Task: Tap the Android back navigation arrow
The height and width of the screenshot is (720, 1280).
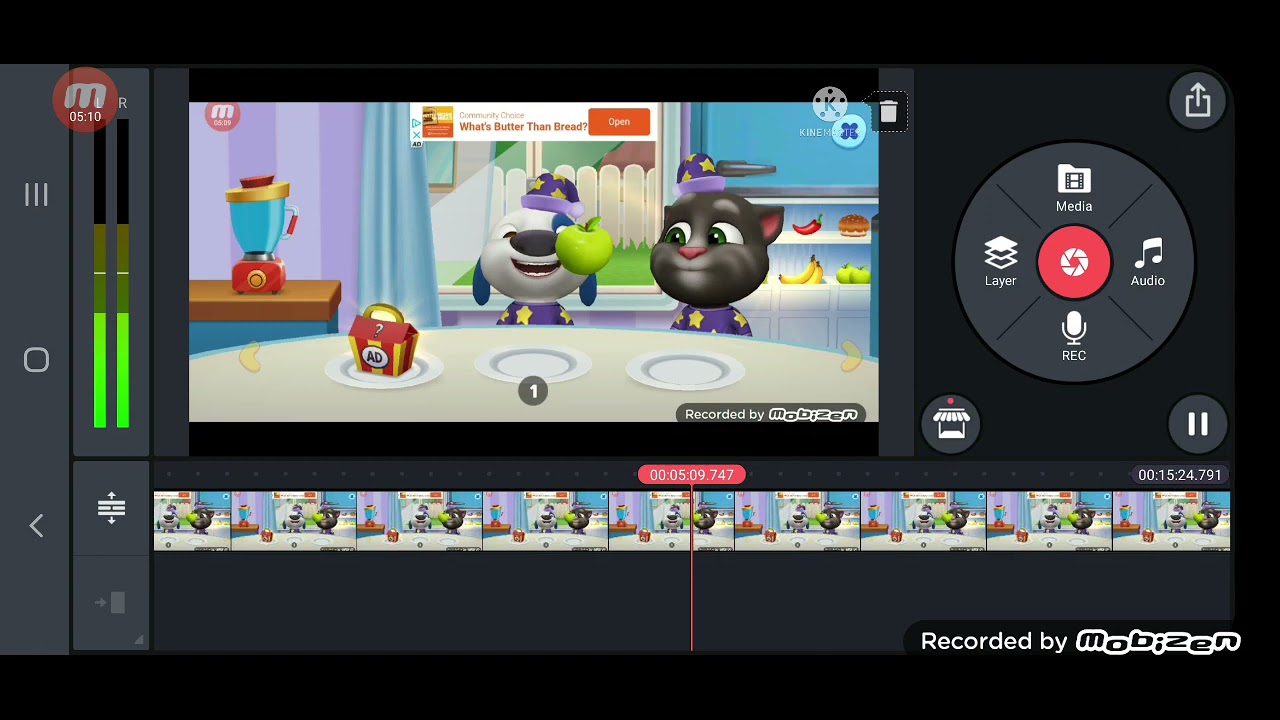Action: [x=36, y=525]
